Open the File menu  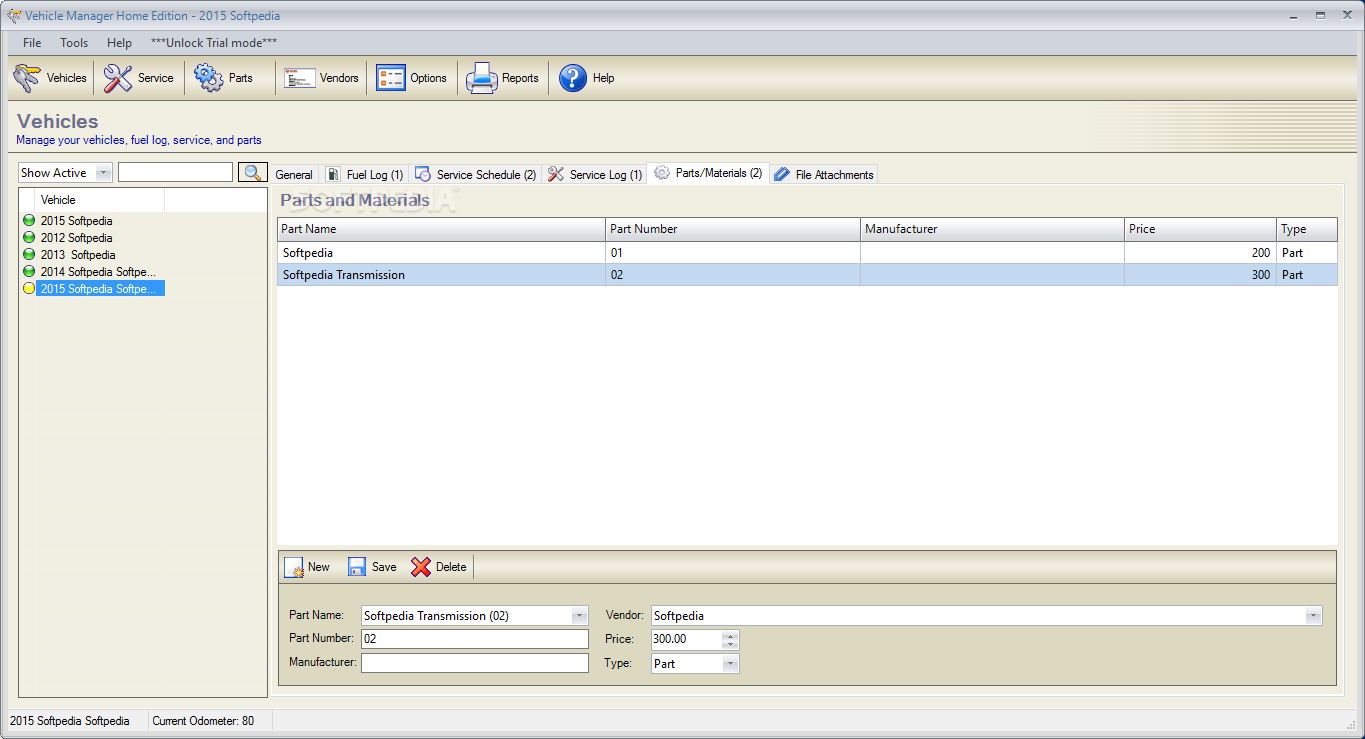click(x=32, y=43)
